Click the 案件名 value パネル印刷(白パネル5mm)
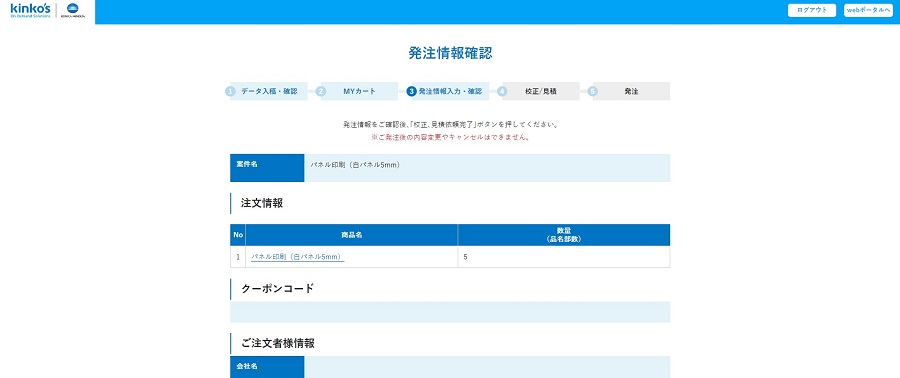Screen dimensions: 900x378 pyautogui.click(x=355, y=165)
